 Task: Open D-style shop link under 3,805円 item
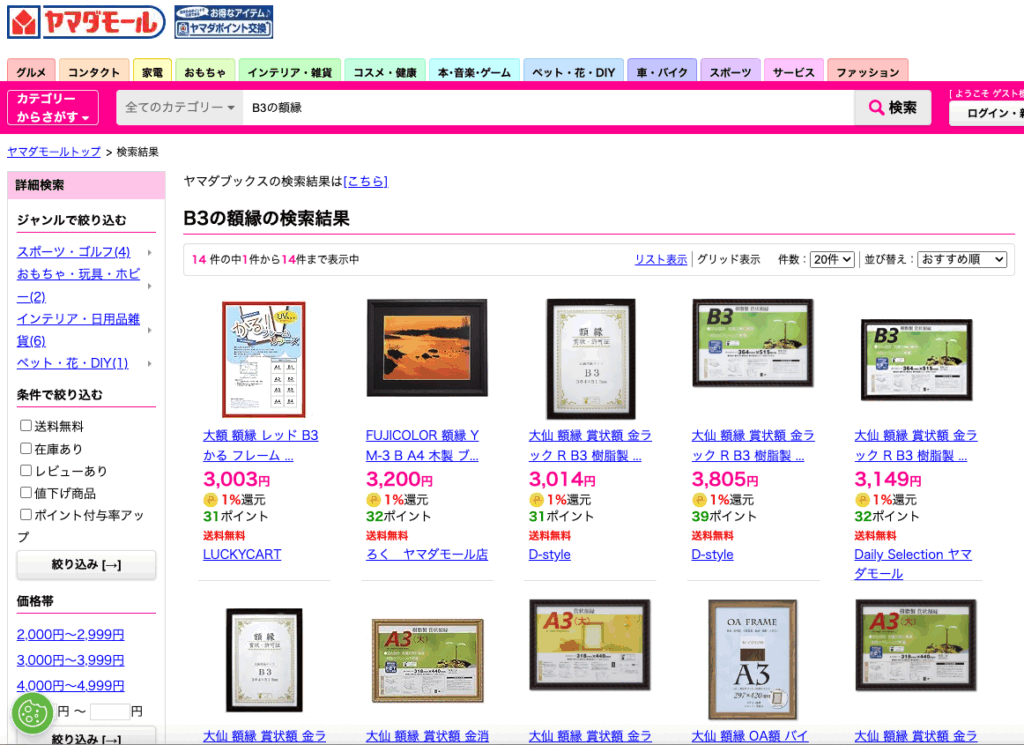click(x=712, y=554)
